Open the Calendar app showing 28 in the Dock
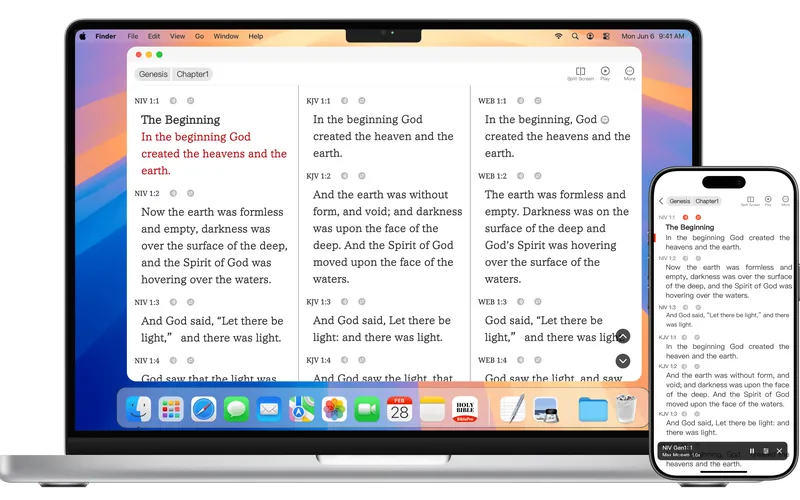The image size is (800, 500). tap(399, 409)
